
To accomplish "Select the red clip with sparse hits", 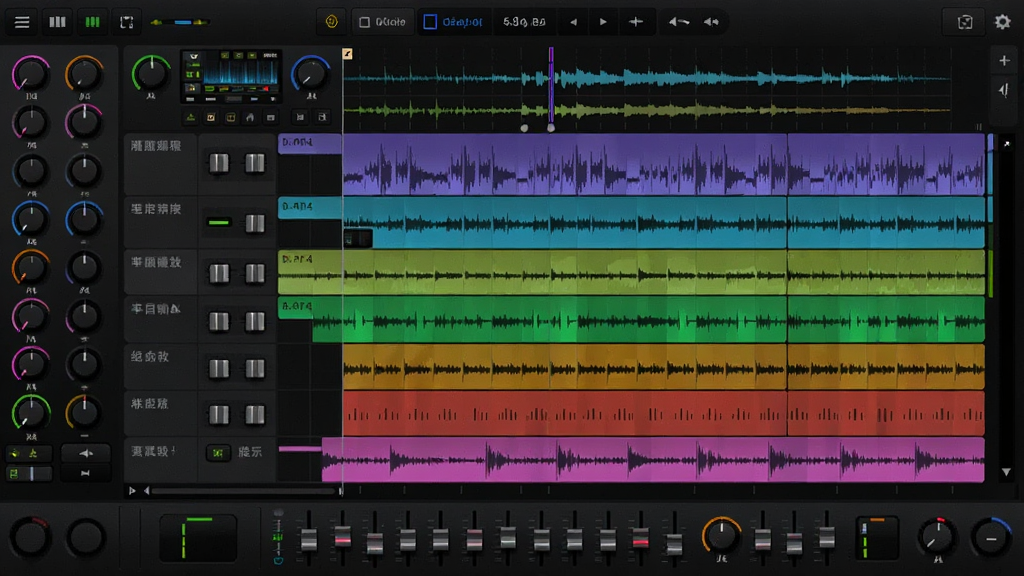I will coord(664,413).
